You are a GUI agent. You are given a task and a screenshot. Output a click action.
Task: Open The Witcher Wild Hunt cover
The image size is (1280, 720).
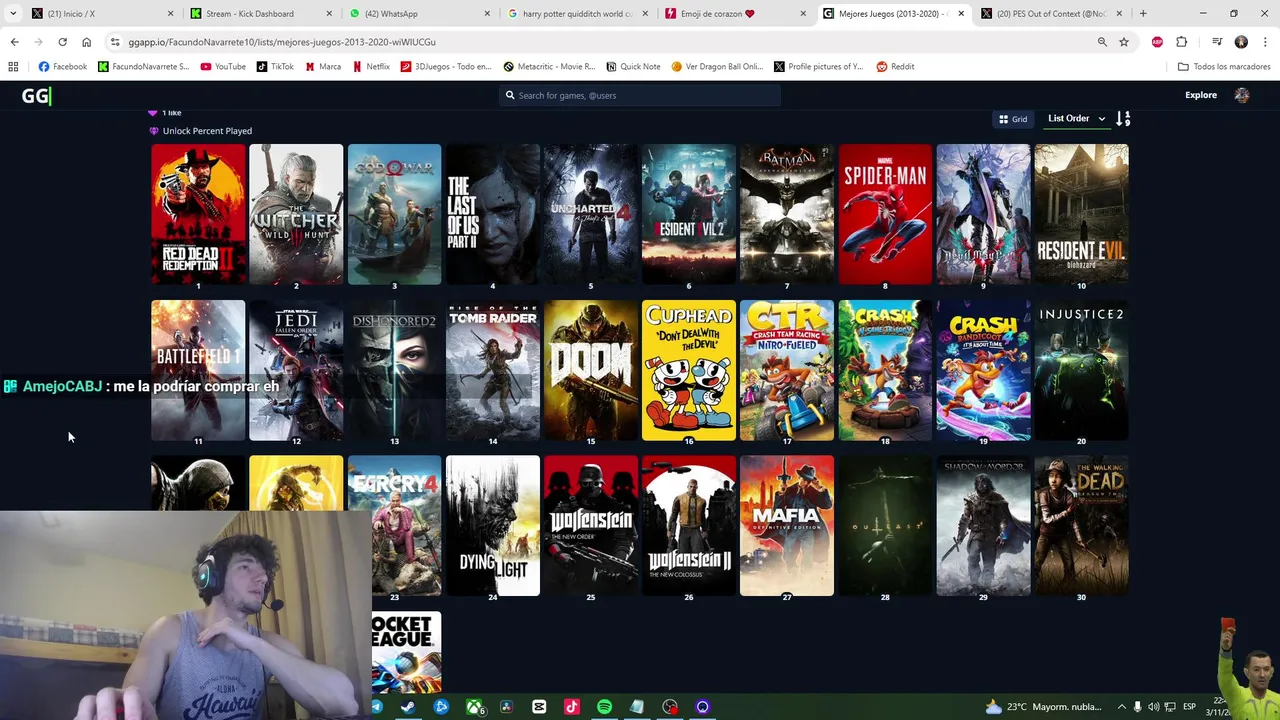(x=296, y=214)
